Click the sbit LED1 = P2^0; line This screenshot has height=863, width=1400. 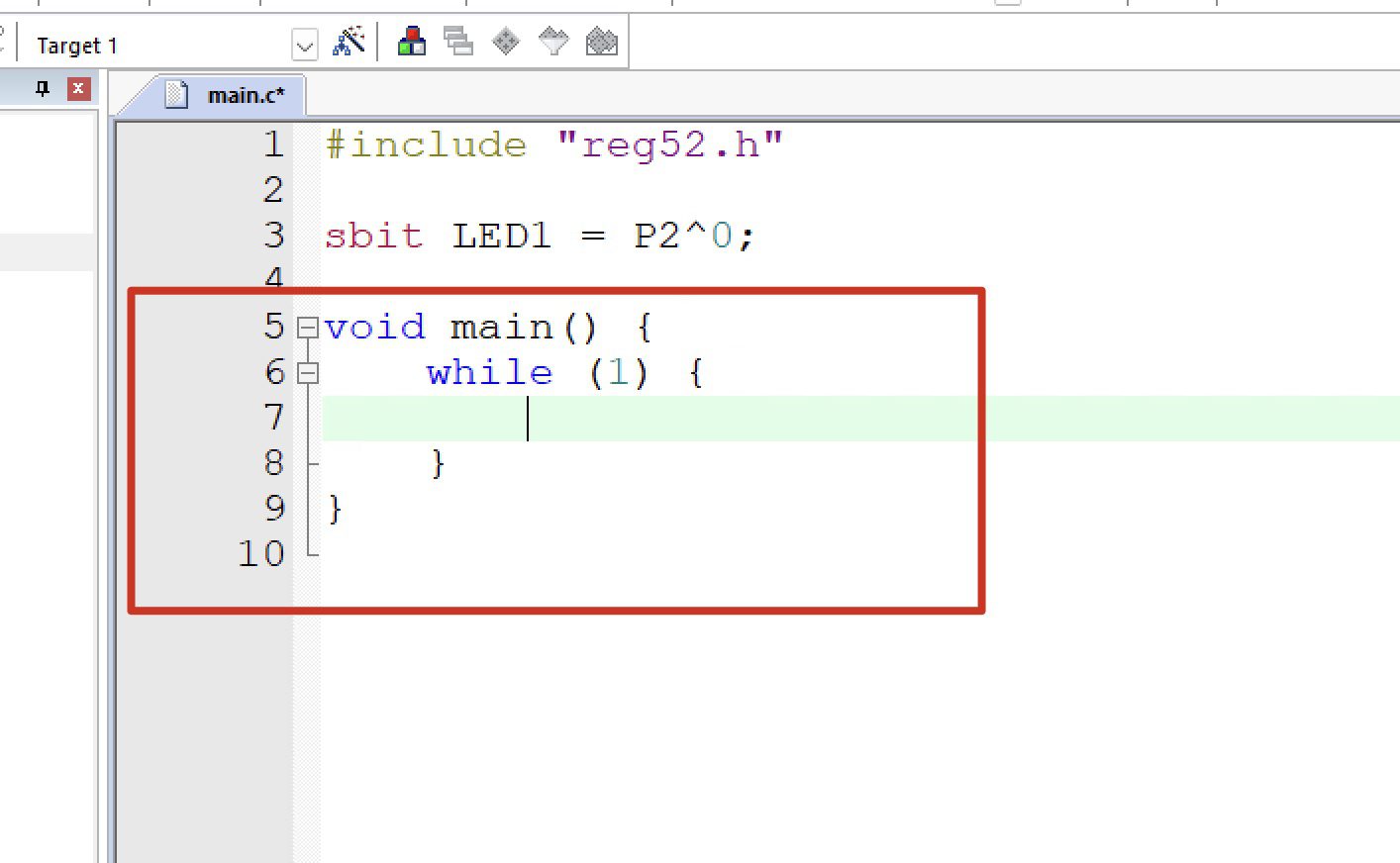(540, 236)
